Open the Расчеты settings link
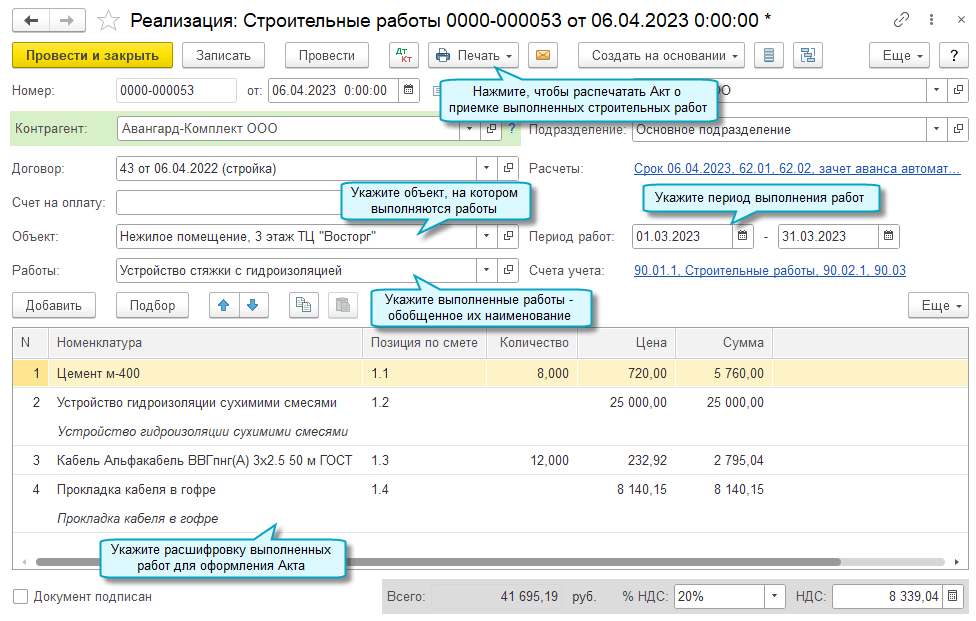This screenshot has height=621, width=976. pos(797,169)
